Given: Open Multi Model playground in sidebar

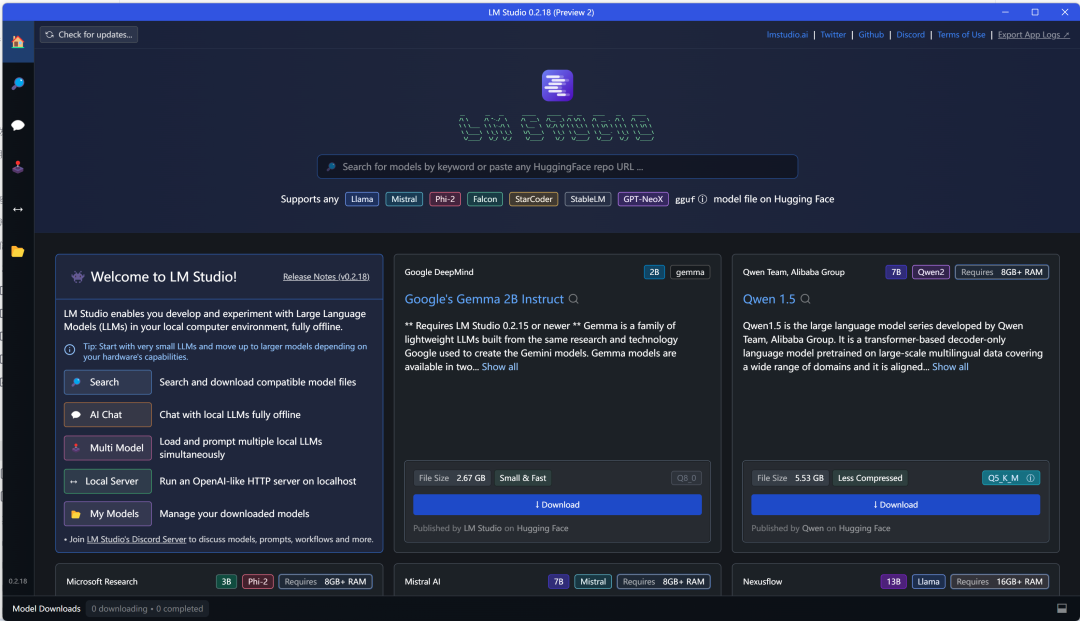Looking at the screenshot, I should pyautogui.click(x=18, y=167).
